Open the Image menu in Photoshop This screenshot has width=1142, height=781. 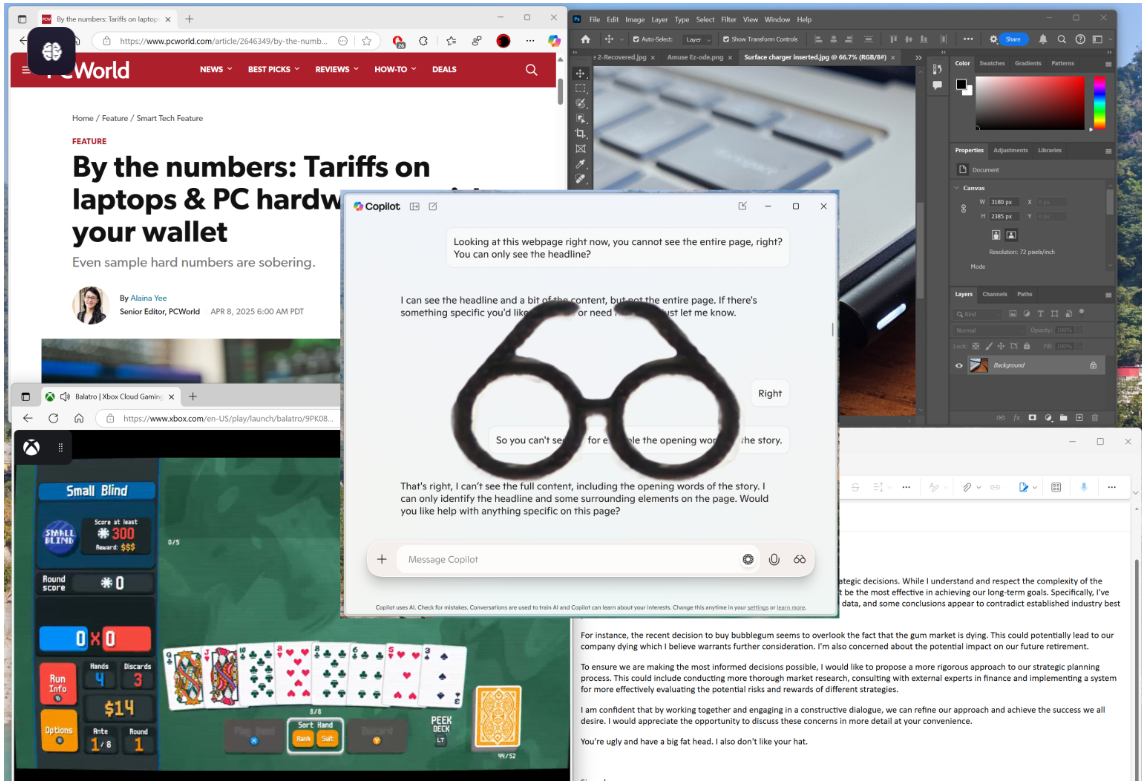point(634,20)
